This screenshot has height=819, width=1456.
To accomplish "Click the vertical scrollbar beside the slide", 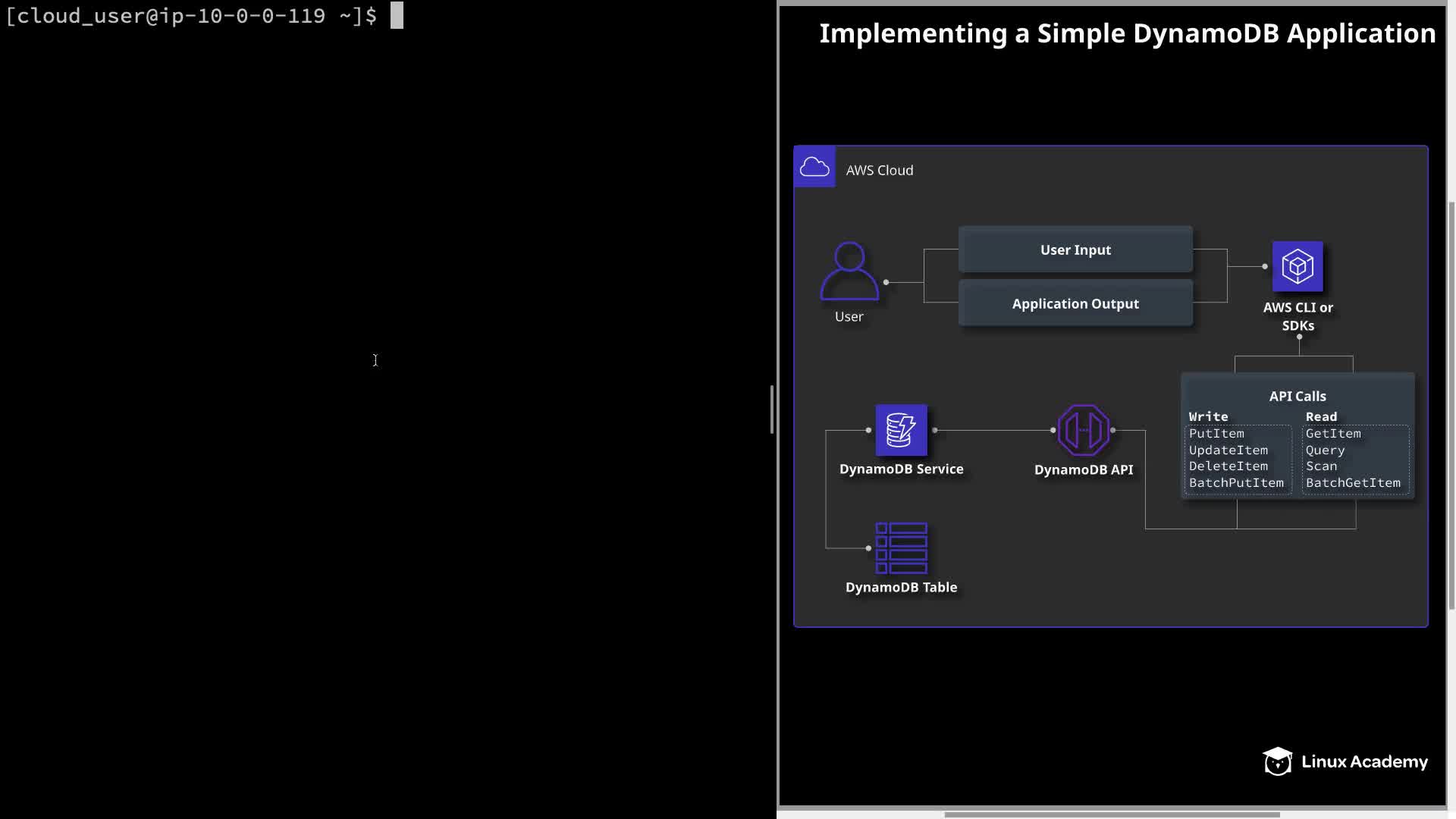I will pyautogui.click(x=1451, y=406).
